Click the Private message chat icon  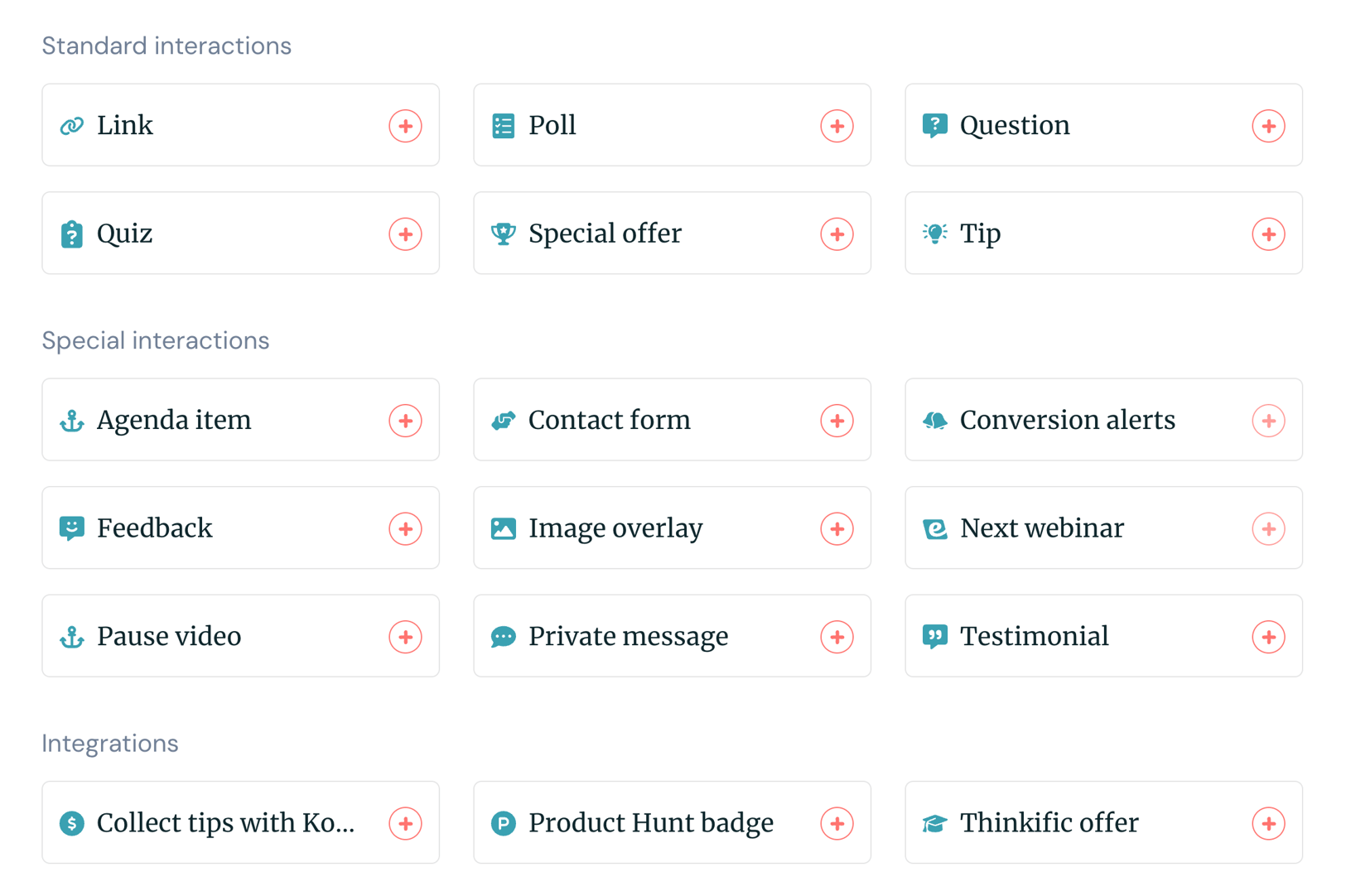click(504, 637)
